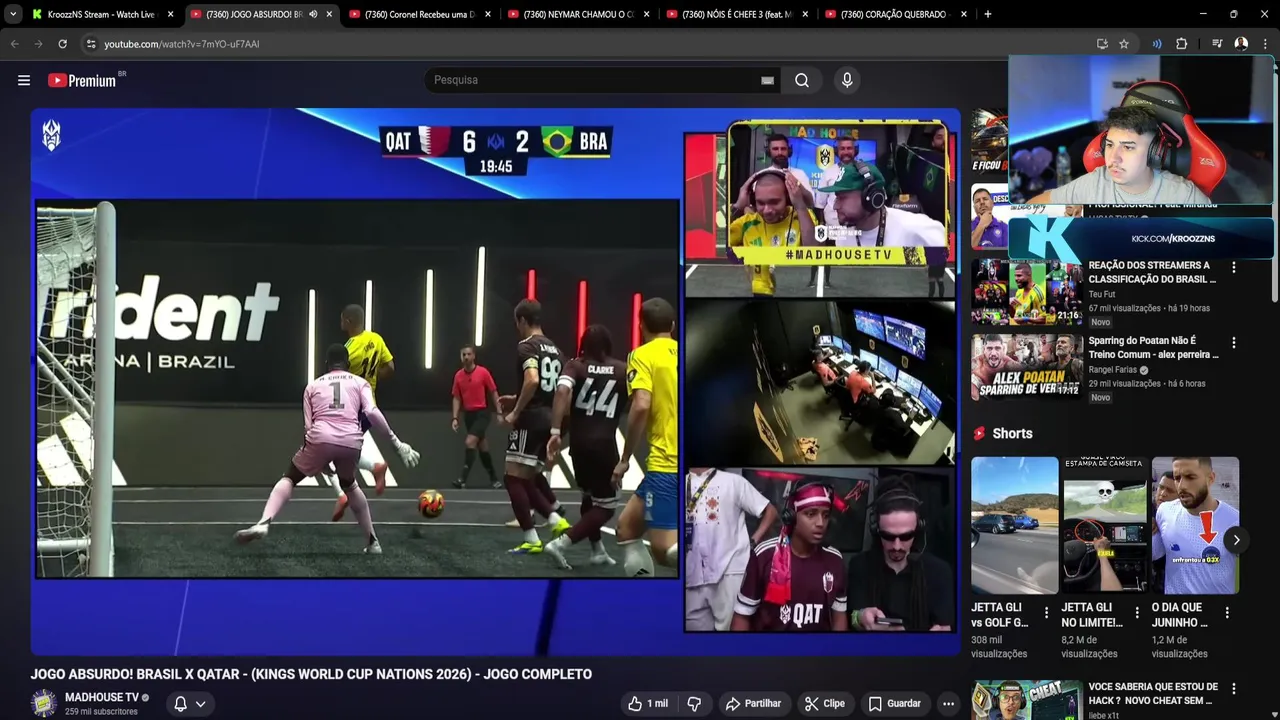Open options for VOCE SABERIA video

pyautogui.click(x=1234, y=689)
